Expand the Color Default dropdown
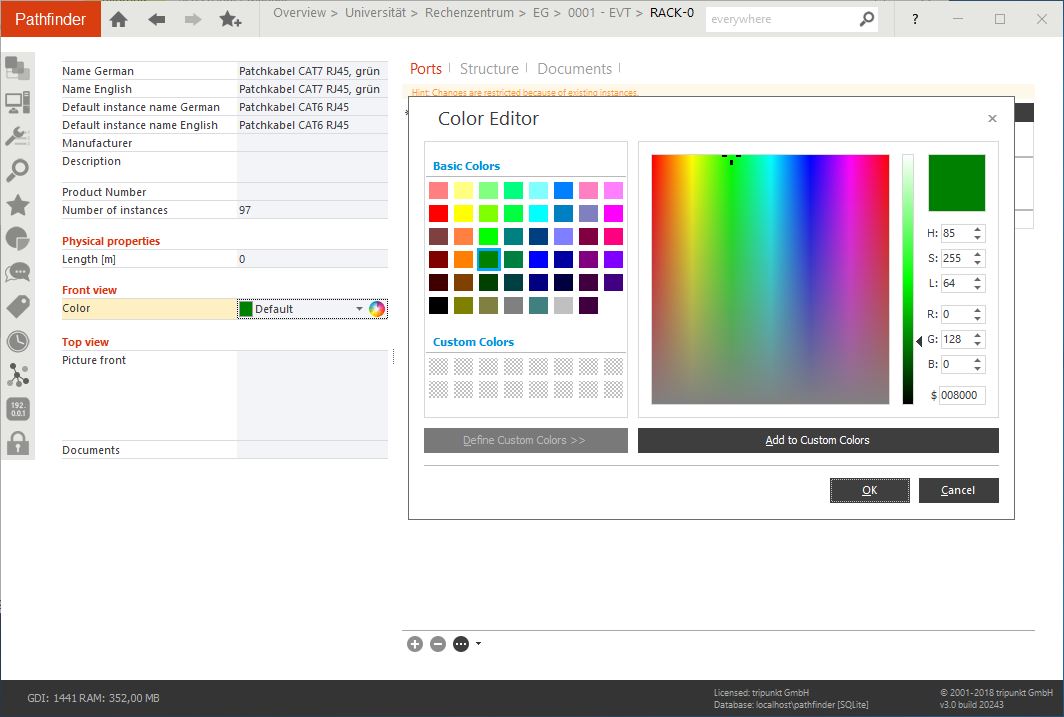The width and height of the screenshot is (1064, 717). pyautogui.click(x=359, y=309)
